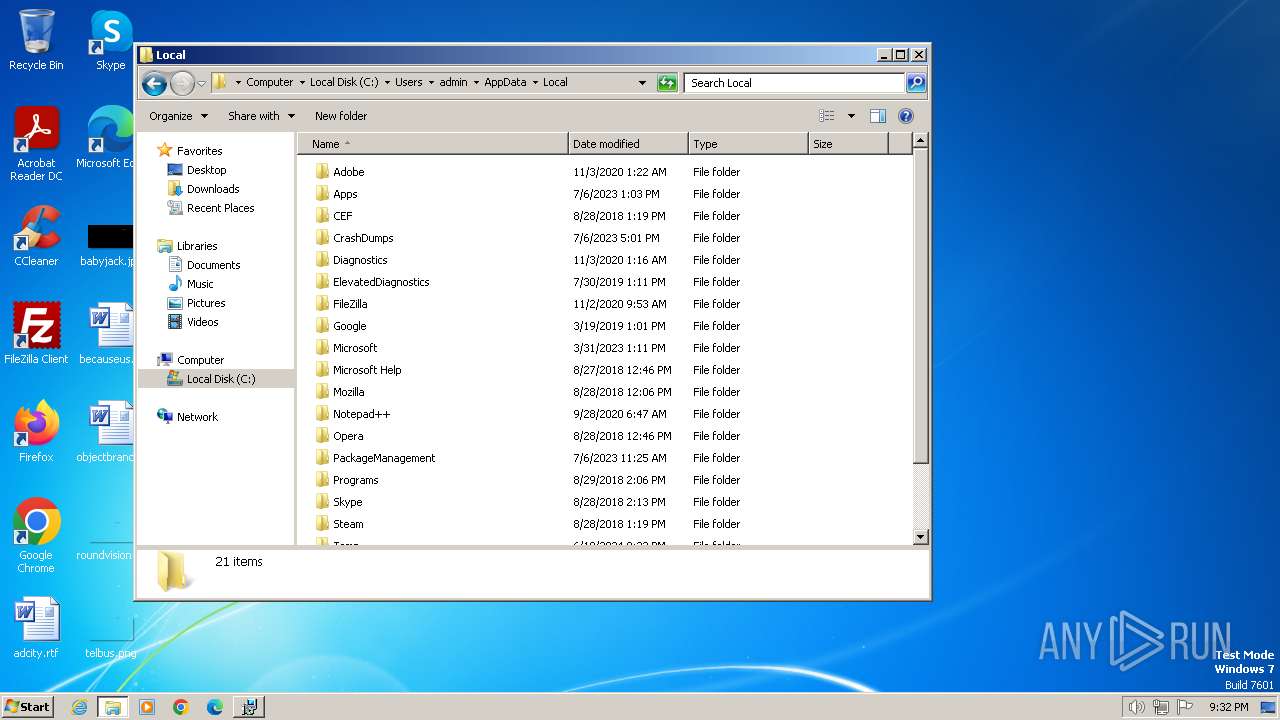The image size is (1280, 720).
Task: Select the Adobe folder
Action: 348,172
